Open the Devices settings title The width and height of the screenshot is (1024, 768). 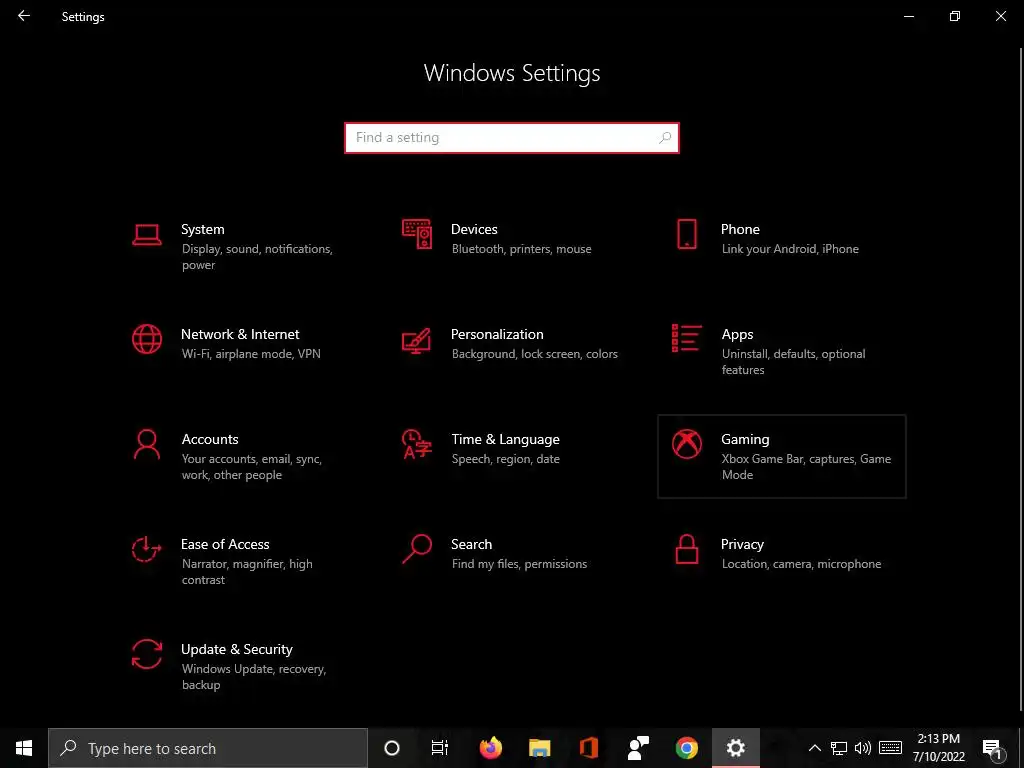point(474,229)
